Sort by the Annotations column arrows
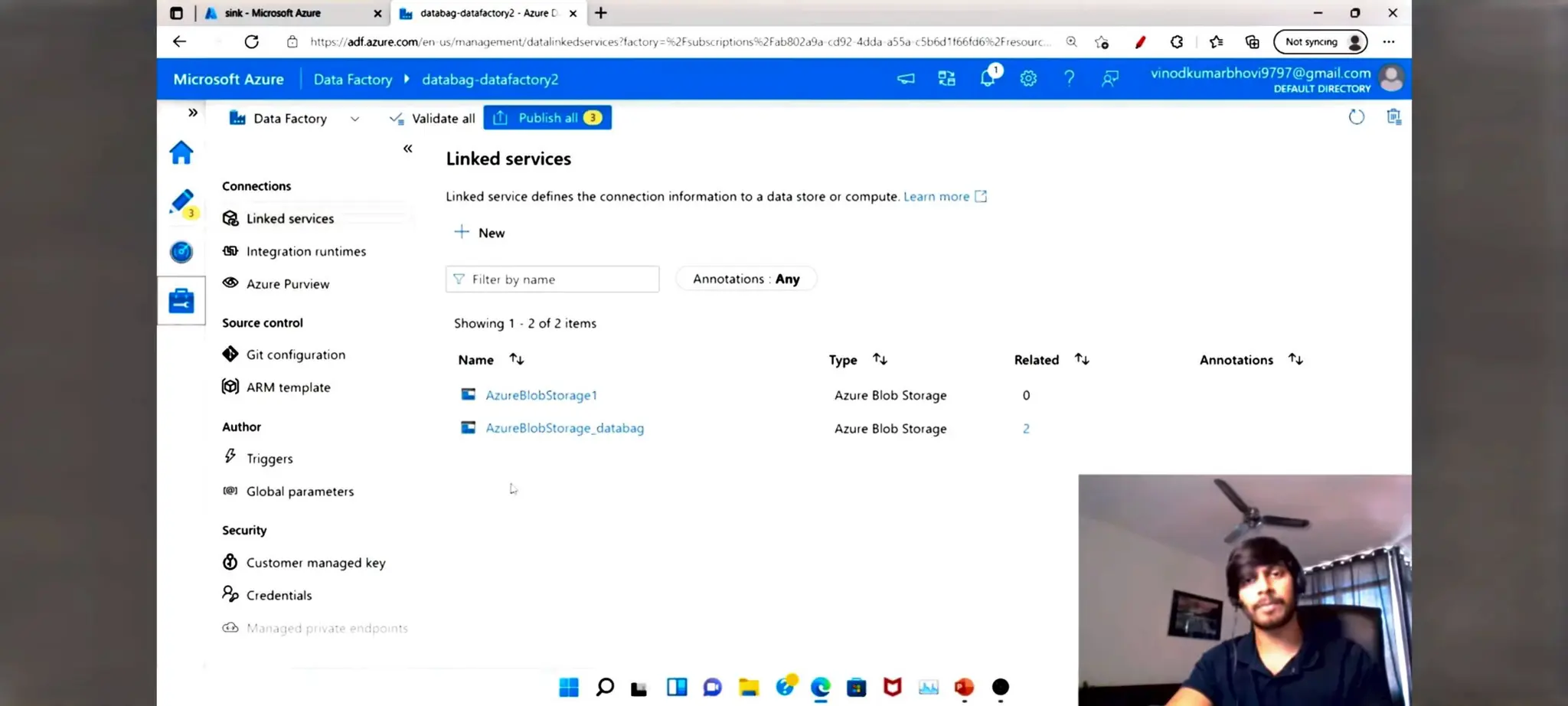Screen dimensions: 1568x706 click(1295, 359)
